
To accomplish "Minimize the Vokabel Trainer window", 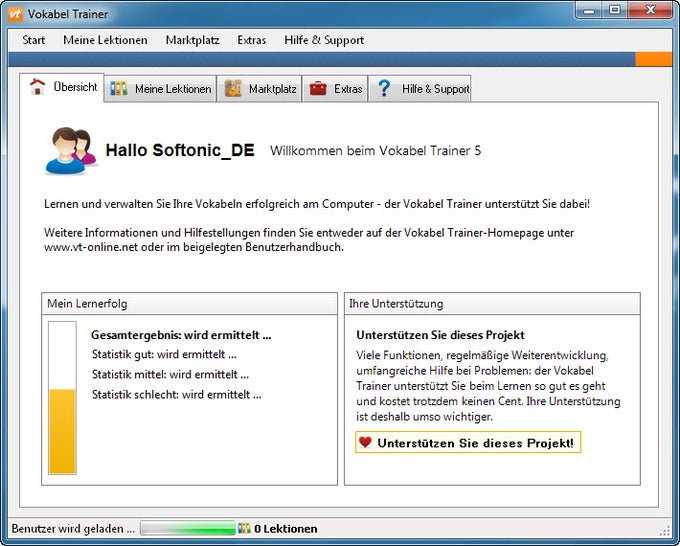I will (x=589, y=10).
